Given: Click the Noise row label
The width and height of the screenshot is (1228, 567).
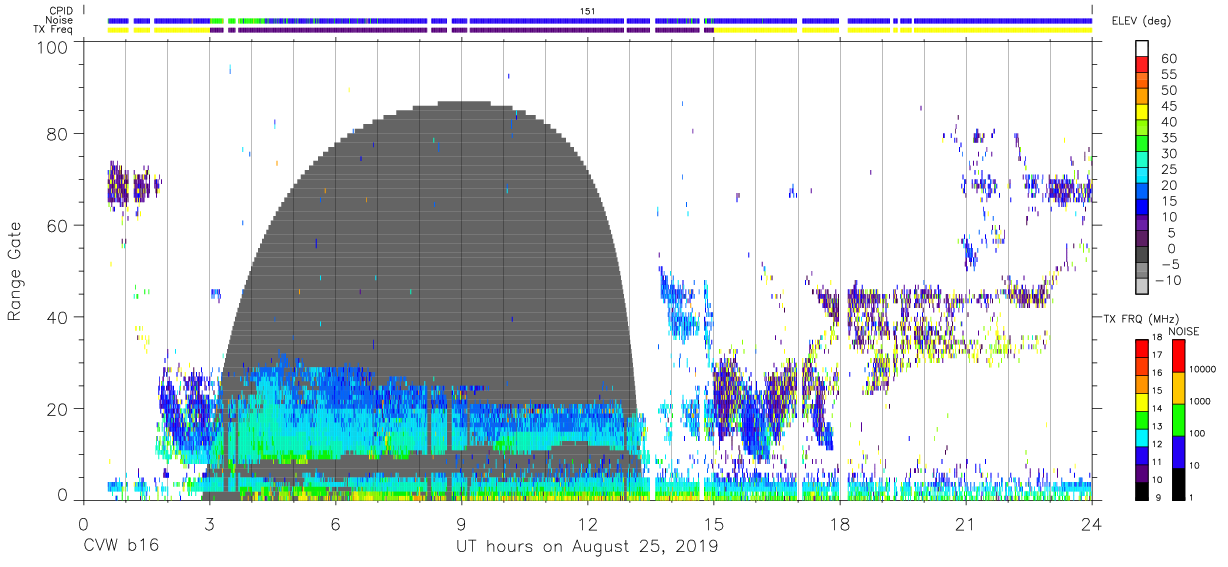Looking at the screenshot, I should (58, 20).
